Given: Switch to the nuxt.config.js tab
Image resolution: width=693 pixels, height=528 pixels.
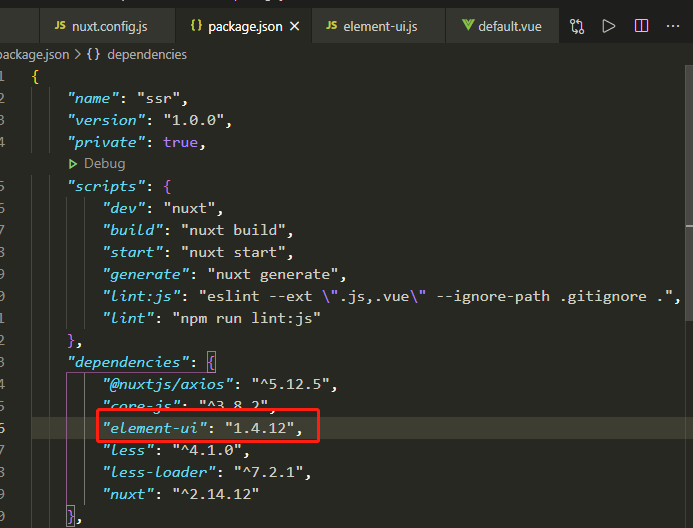Looking at the screenshot, I should tap(107, 26).
